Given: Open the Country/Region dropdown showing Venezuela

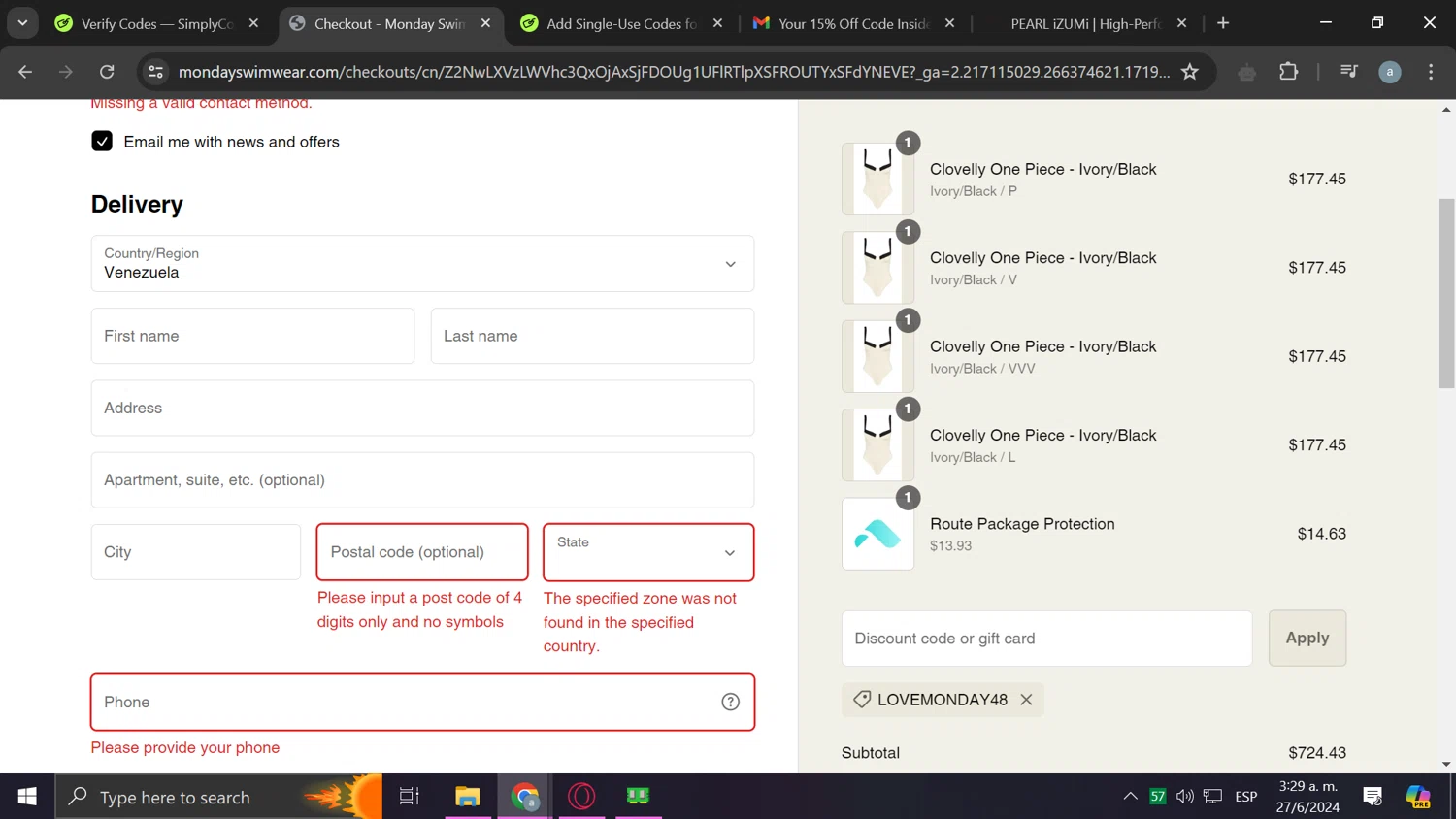Looking at the screenshot, I should [x=422, y=264].
